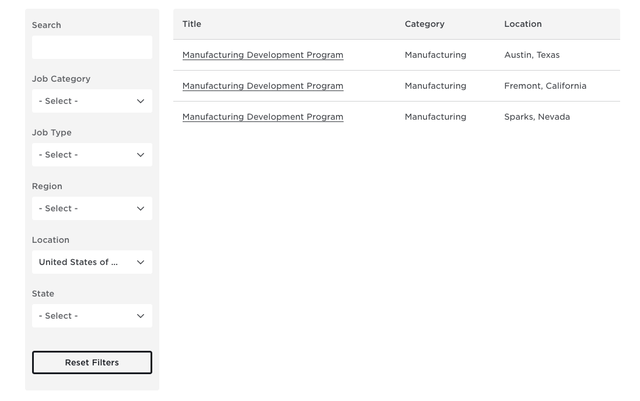The image size is (640, 401).
Task: Open the Job Category dropdown
Action: click(x=92, y=101)
